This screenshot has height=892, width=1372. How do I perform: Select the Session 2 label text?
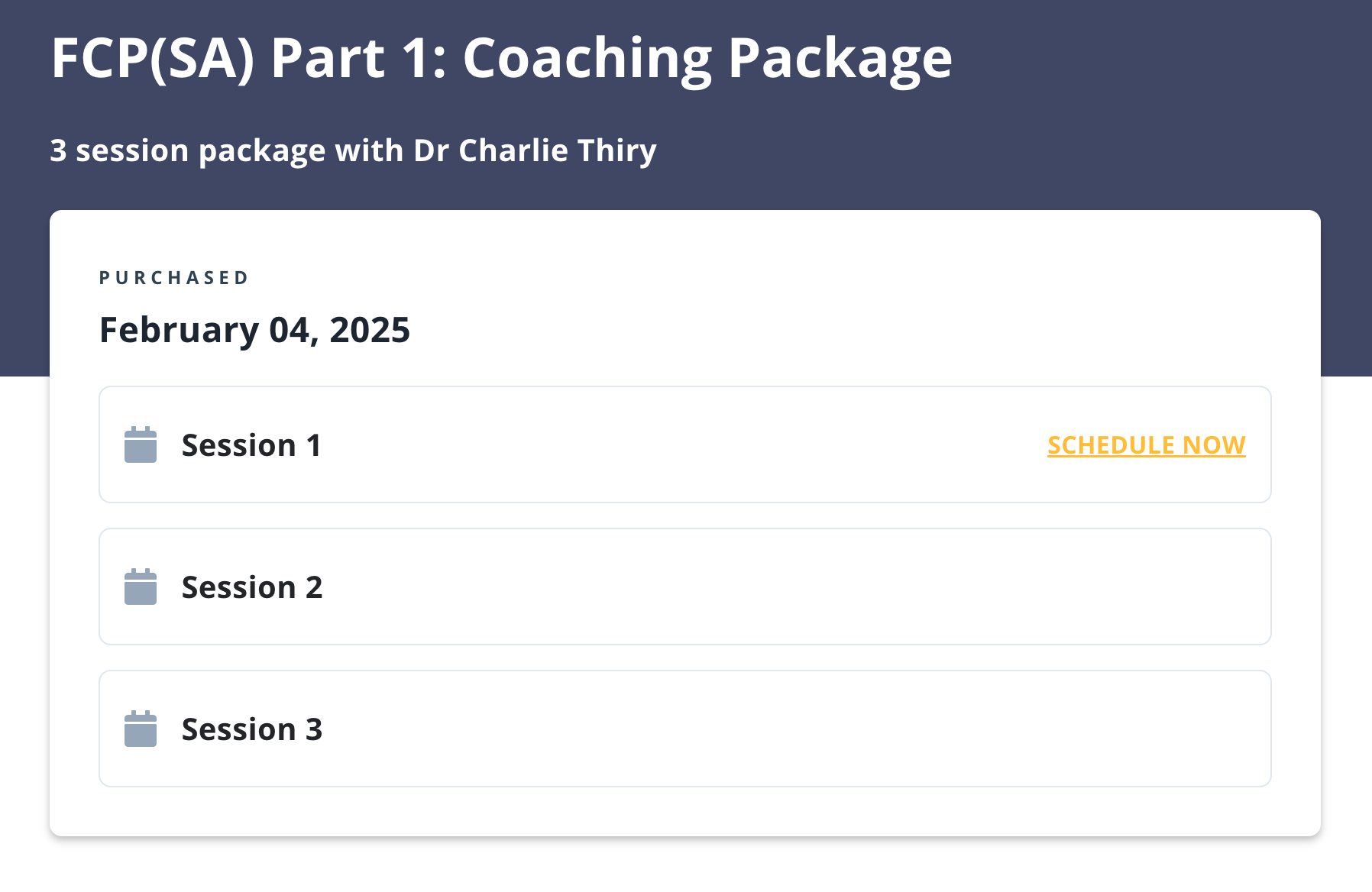[252, 587]
